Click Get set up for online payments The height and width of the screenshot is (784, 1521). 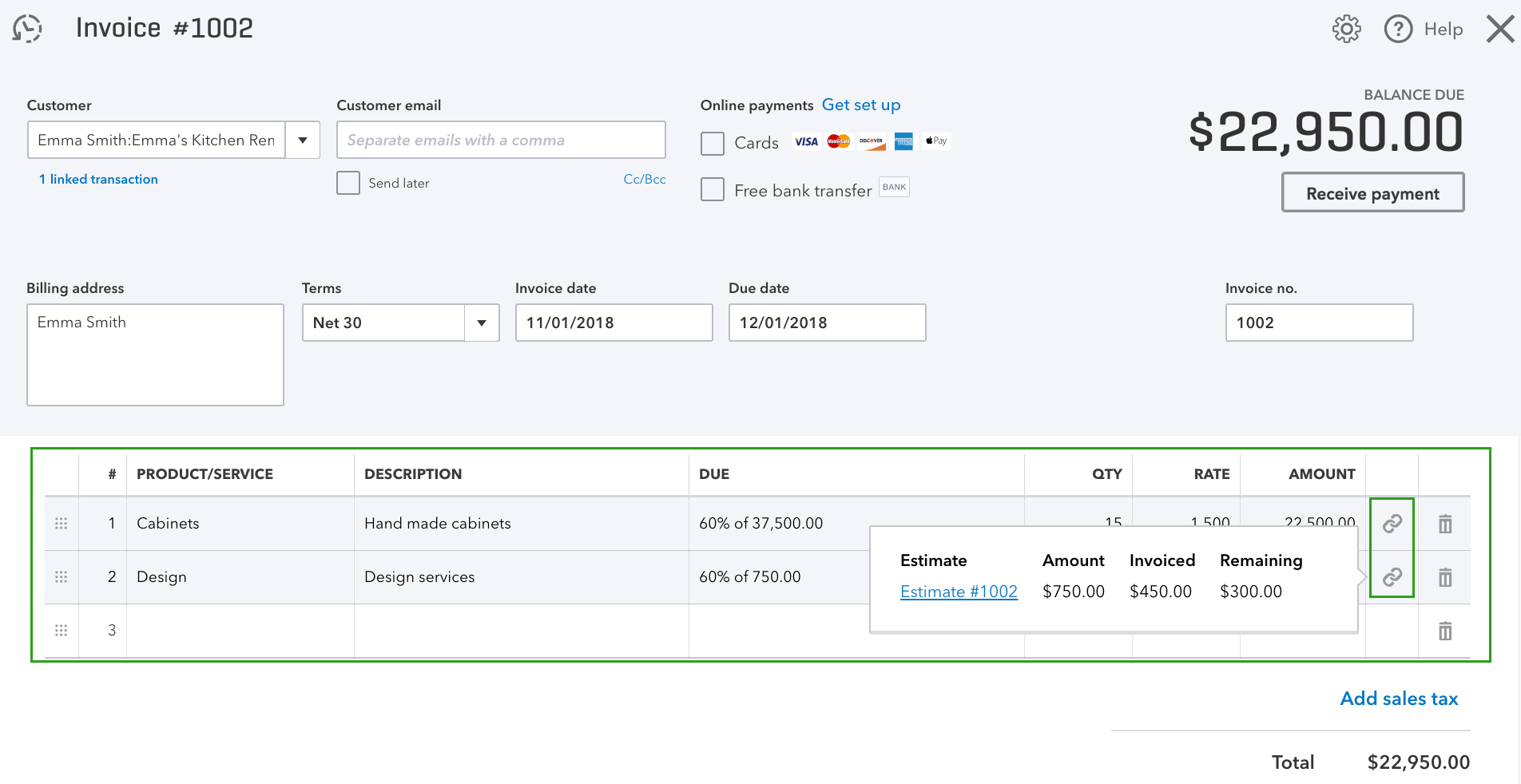861,105
